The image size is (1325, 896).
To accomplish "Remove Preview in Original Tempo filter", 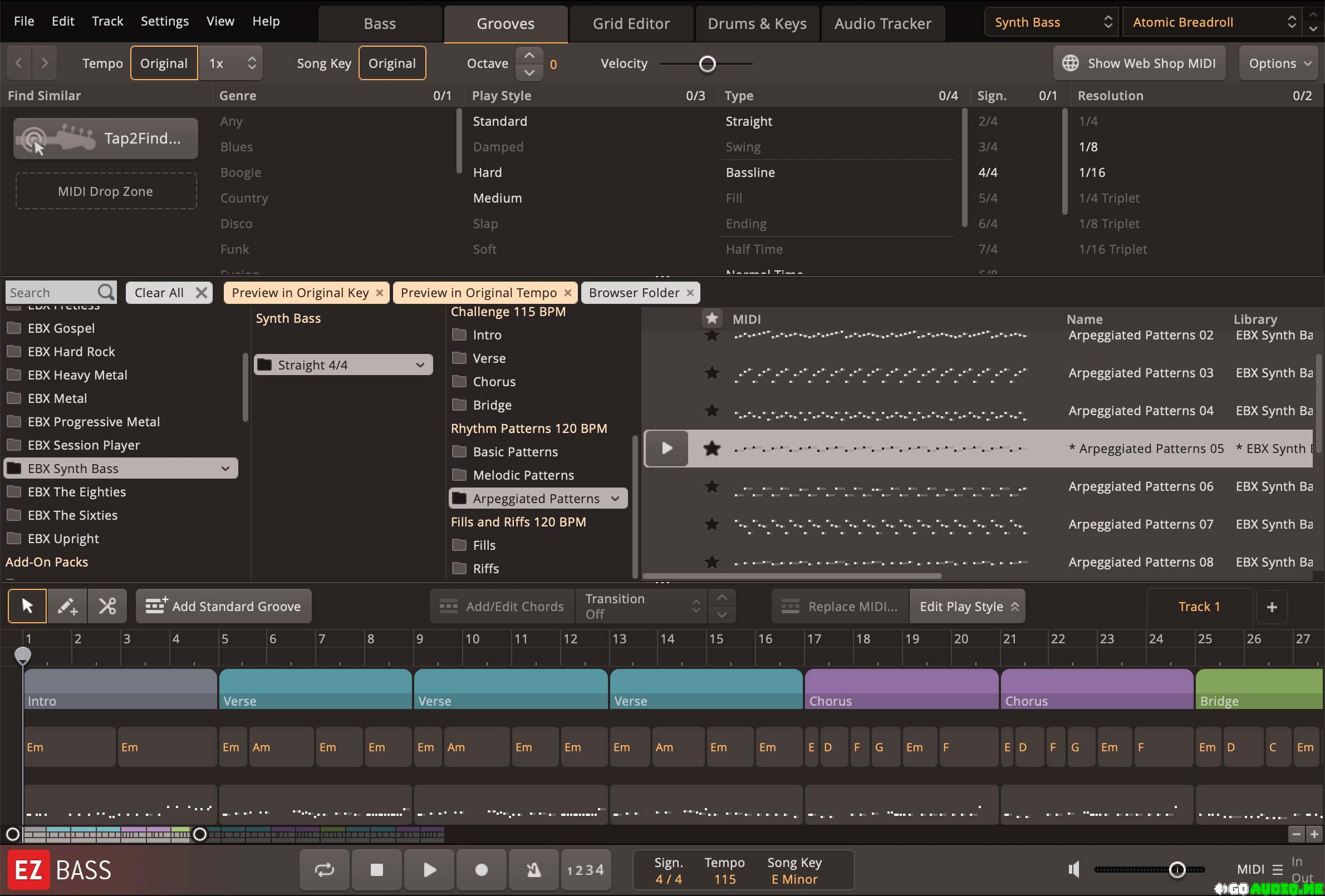I will tap(567, 292).
